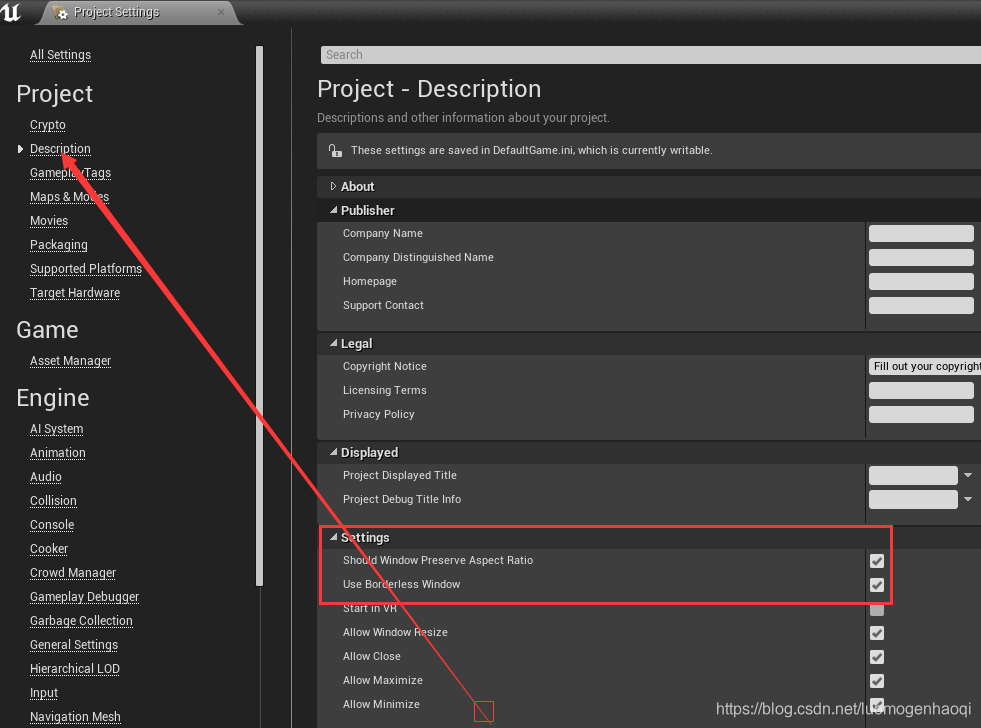The height and width of the screenshot is (728, 981).
Task: Click the left category list scrollbar
Action: [x=259, y=316]
